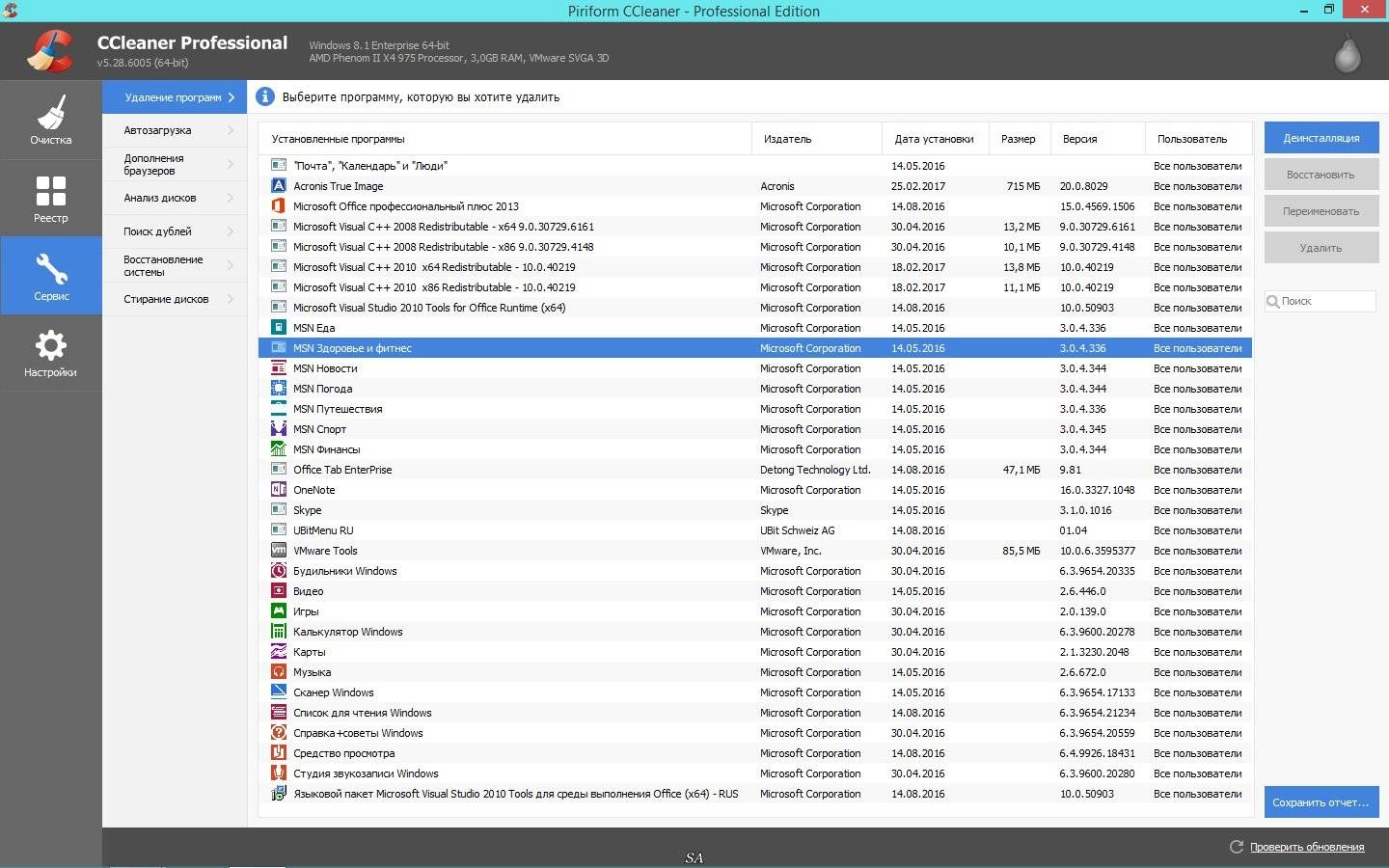
Task: Sort by Размер column header
Action: coord(1019,139)
